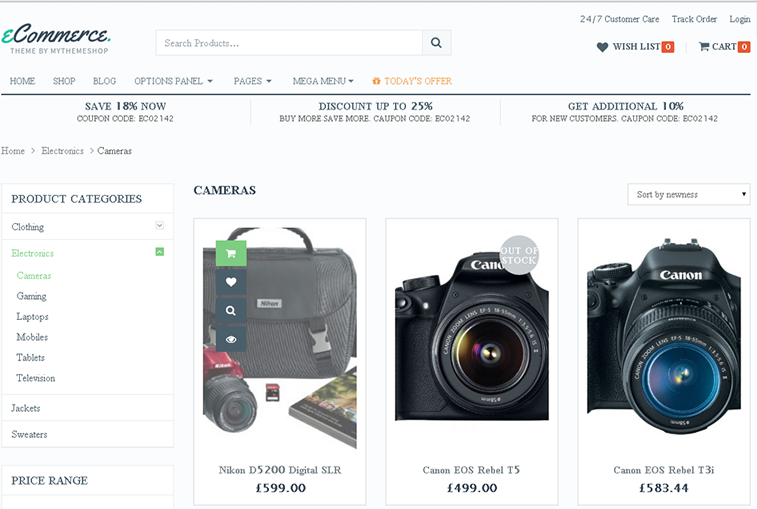The image size is (757, 509).
Task: Open the Shop menu item
Action: tap(64, 81)
